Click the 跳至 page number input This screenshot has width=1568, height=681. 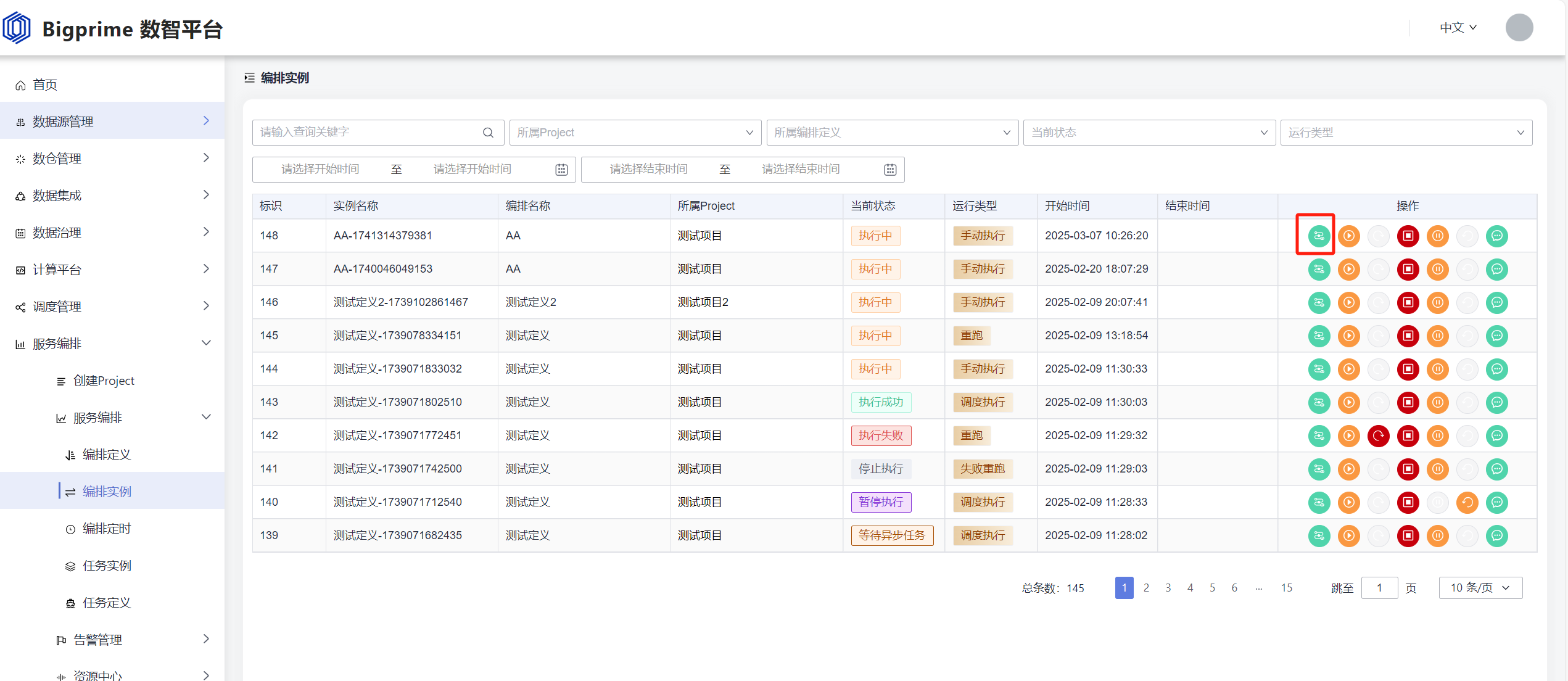1379,588
